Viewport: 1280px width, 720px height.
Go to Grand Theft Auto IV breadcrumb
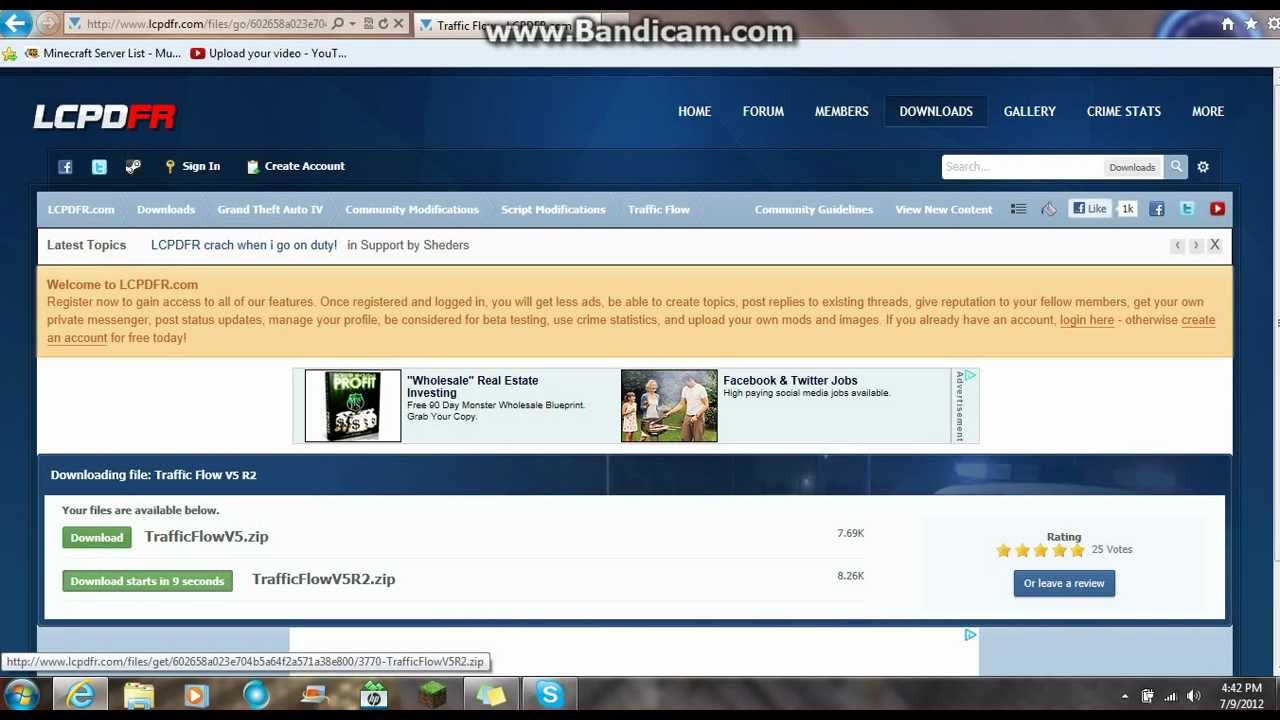tap(270, 209)
